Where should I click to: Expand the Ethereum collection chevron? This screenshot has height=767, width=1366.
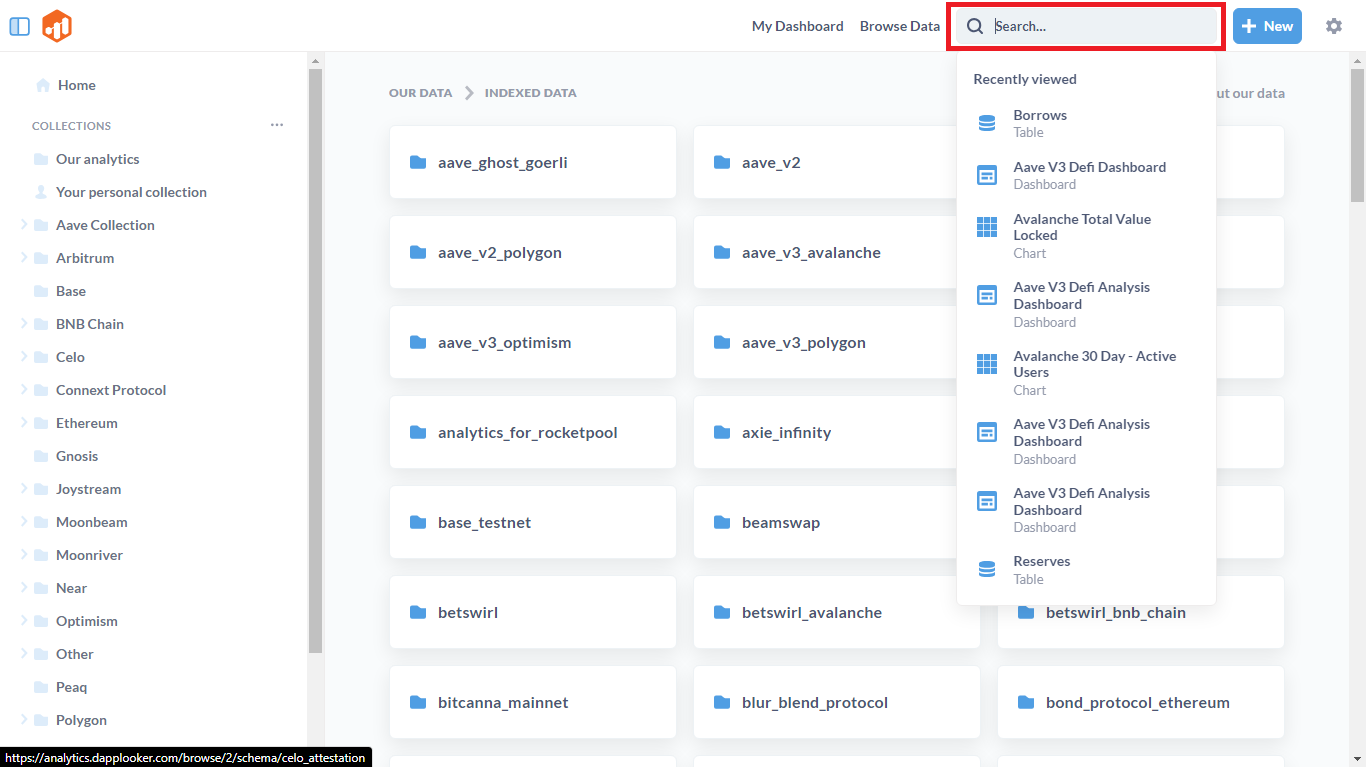click(x=24, y=423)
